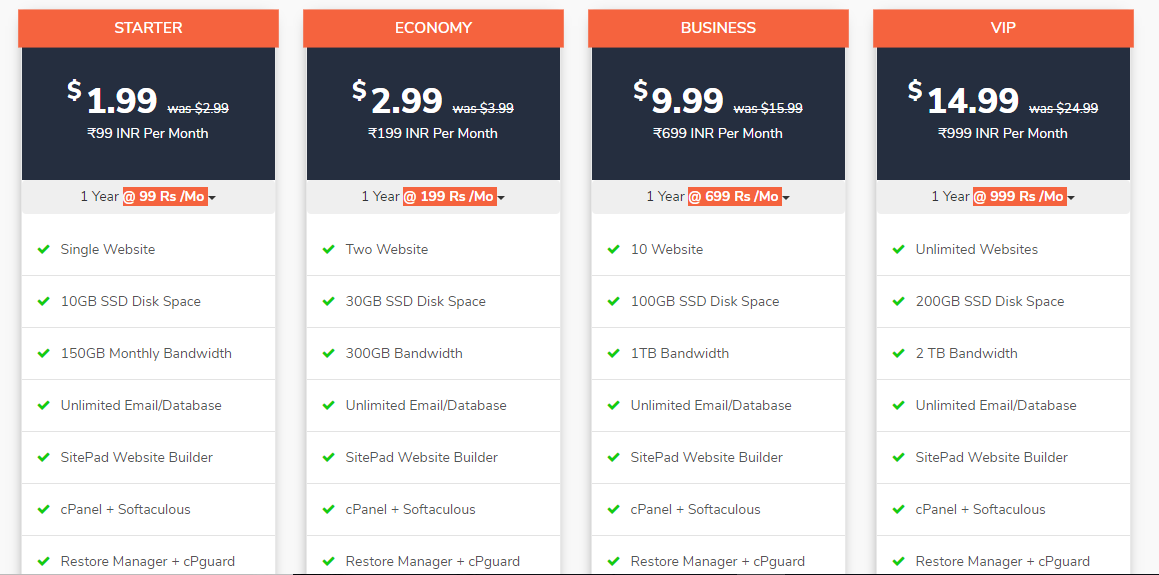Select the ECONOMY plan header

click(x=433, y=28)
